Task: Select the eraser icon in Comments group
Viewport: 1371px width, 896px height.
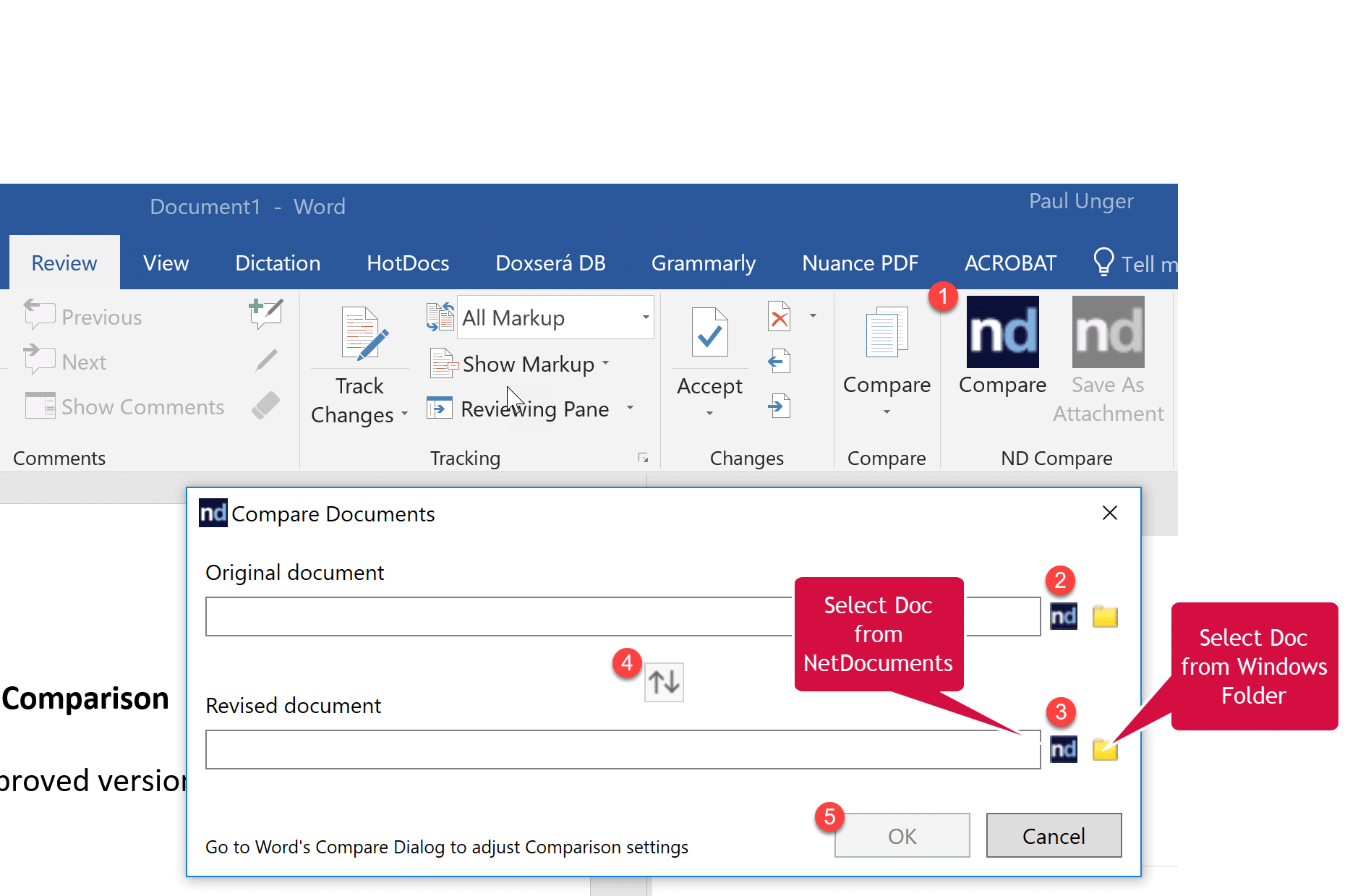Action: pyautogui.click(x=266, y=405)
